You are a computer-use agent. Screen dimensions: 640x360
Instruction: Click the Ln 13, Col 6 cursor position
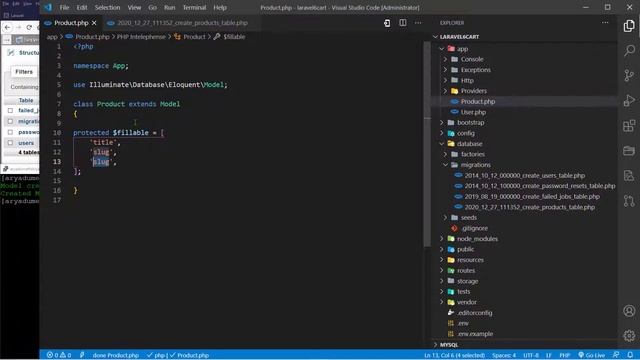(454, 355)
